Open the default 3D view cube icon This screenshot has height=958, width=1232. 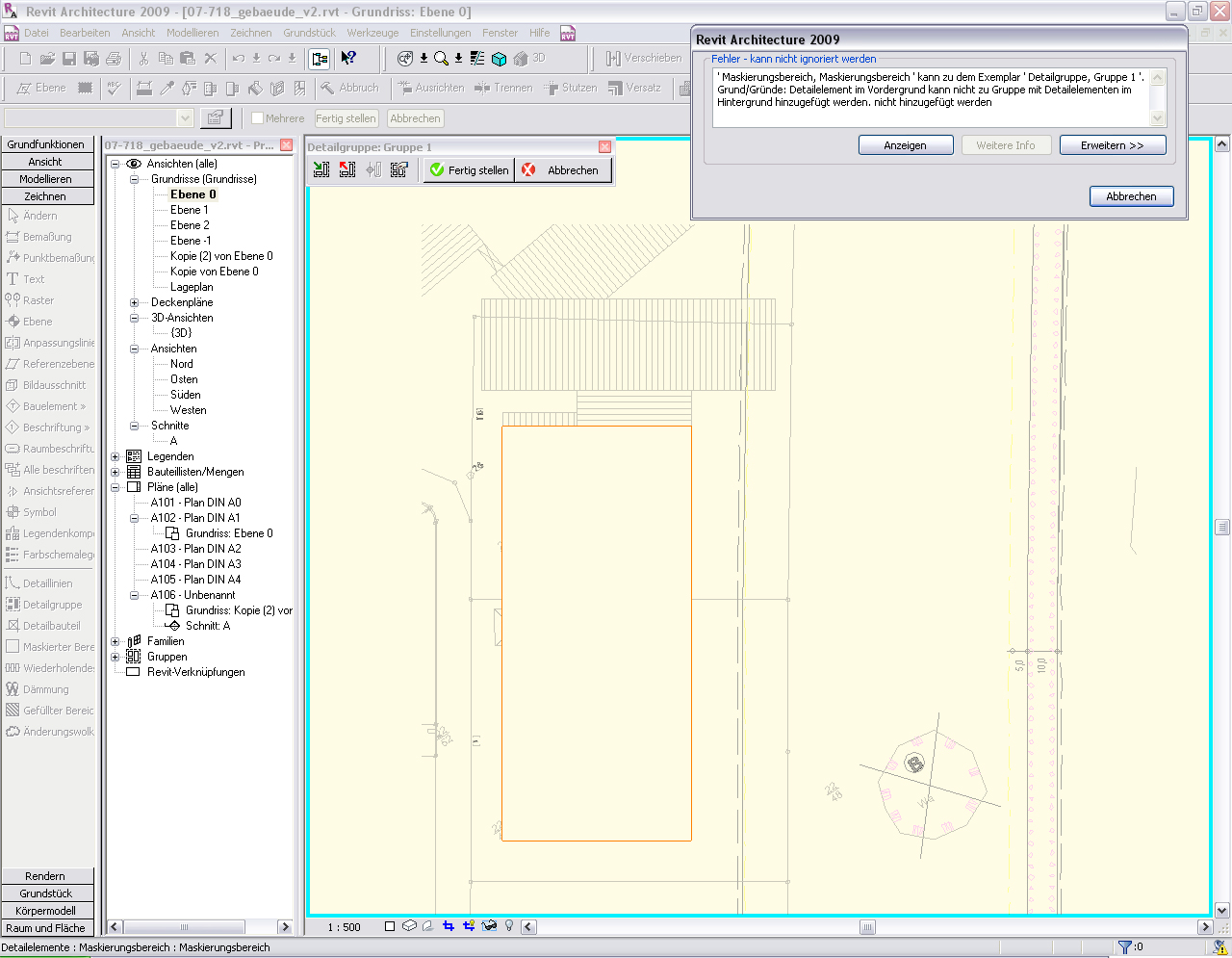point(499,59)
